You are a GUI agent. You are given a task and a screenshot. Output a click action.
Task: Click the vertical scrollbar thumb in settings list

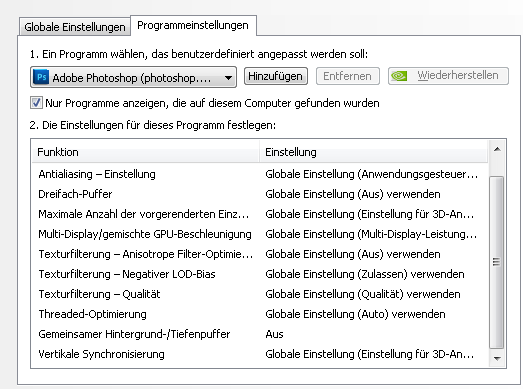pos(496,262)
